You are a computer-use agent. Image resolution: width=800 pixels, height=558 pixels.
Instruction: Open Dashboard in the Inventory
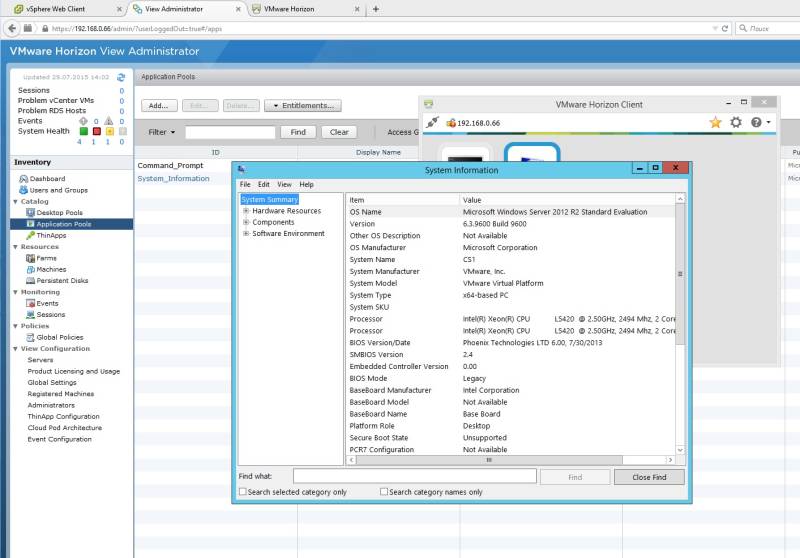pyautogui.click(x=47, y=179)
